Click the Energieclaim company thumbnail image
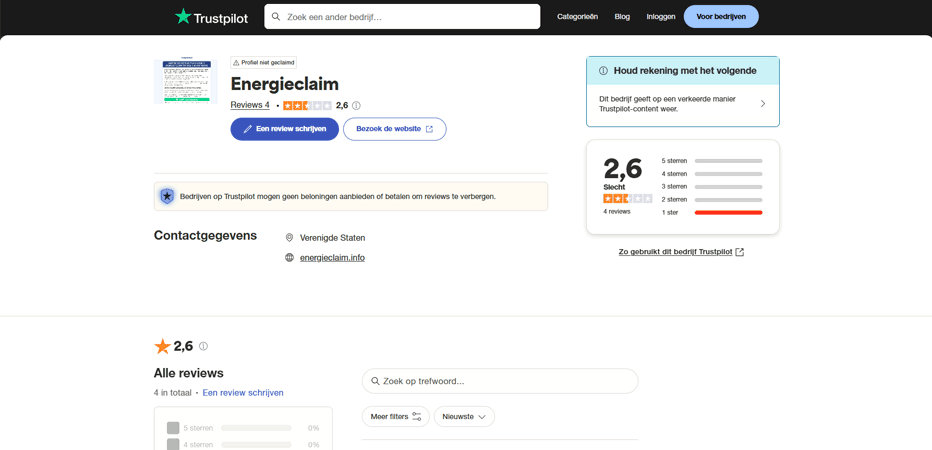Screen dimensions: 932x450 coord(185,81)
